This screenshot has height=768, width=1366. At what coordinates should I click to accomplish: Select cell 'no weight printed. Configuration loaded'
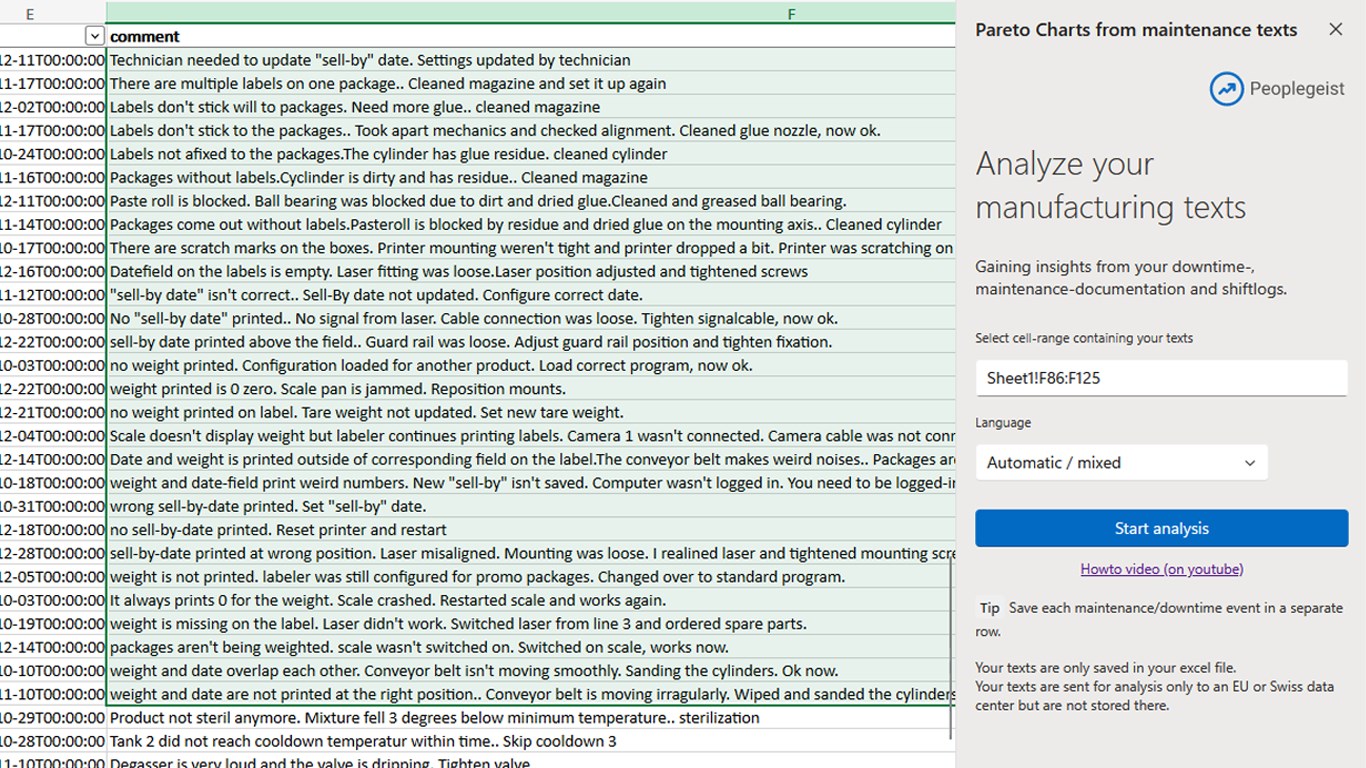[531, 366]
